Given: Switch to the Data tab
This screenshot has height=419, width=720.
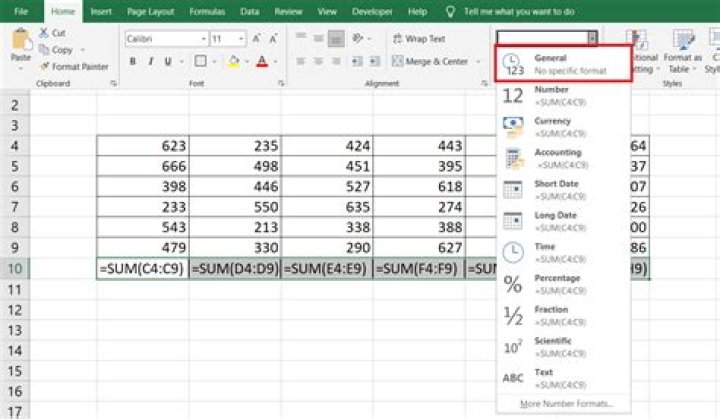Looking at the screenshot, I should (249, 11).
